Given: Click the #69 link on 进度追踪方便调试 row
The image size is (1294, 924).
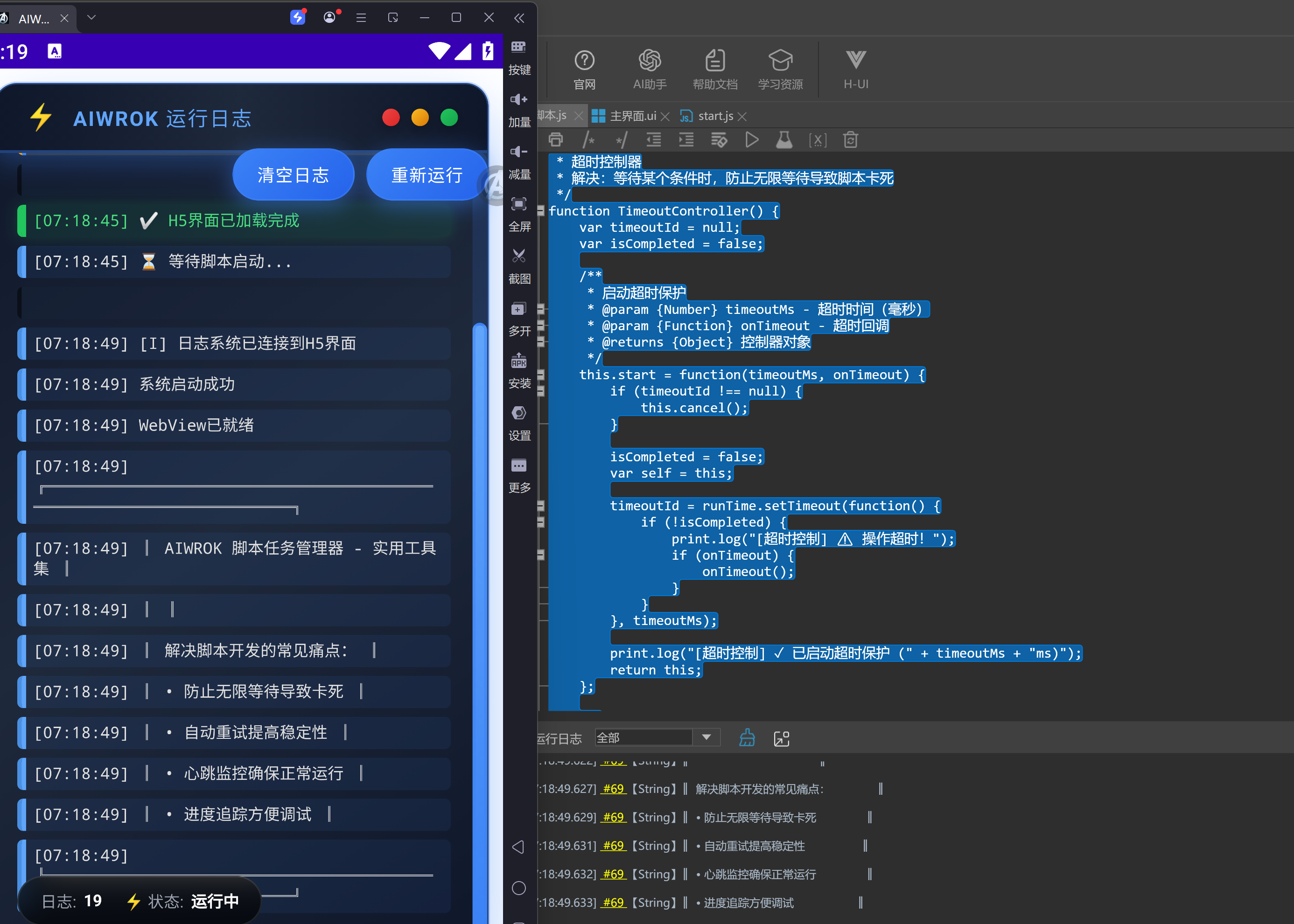Looking at the screenshot, I should point(614,903).
